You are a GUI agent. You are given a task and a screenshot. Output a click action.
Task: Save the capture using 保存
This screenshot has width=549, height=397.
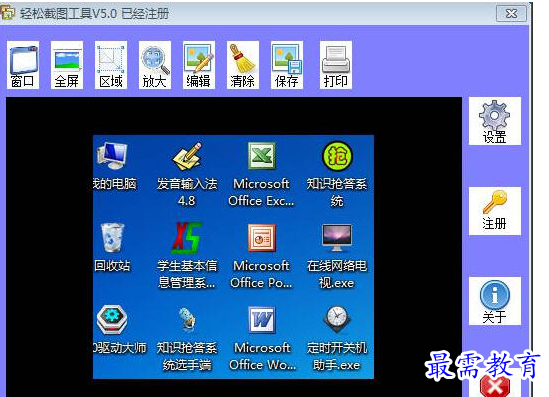(x=287, y=65)
